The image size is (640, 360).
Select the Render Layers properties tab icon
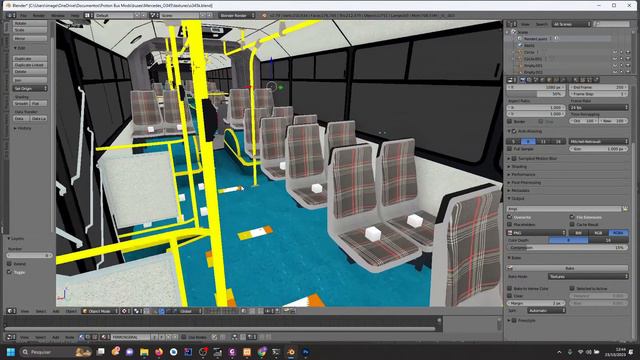point(529,80)
